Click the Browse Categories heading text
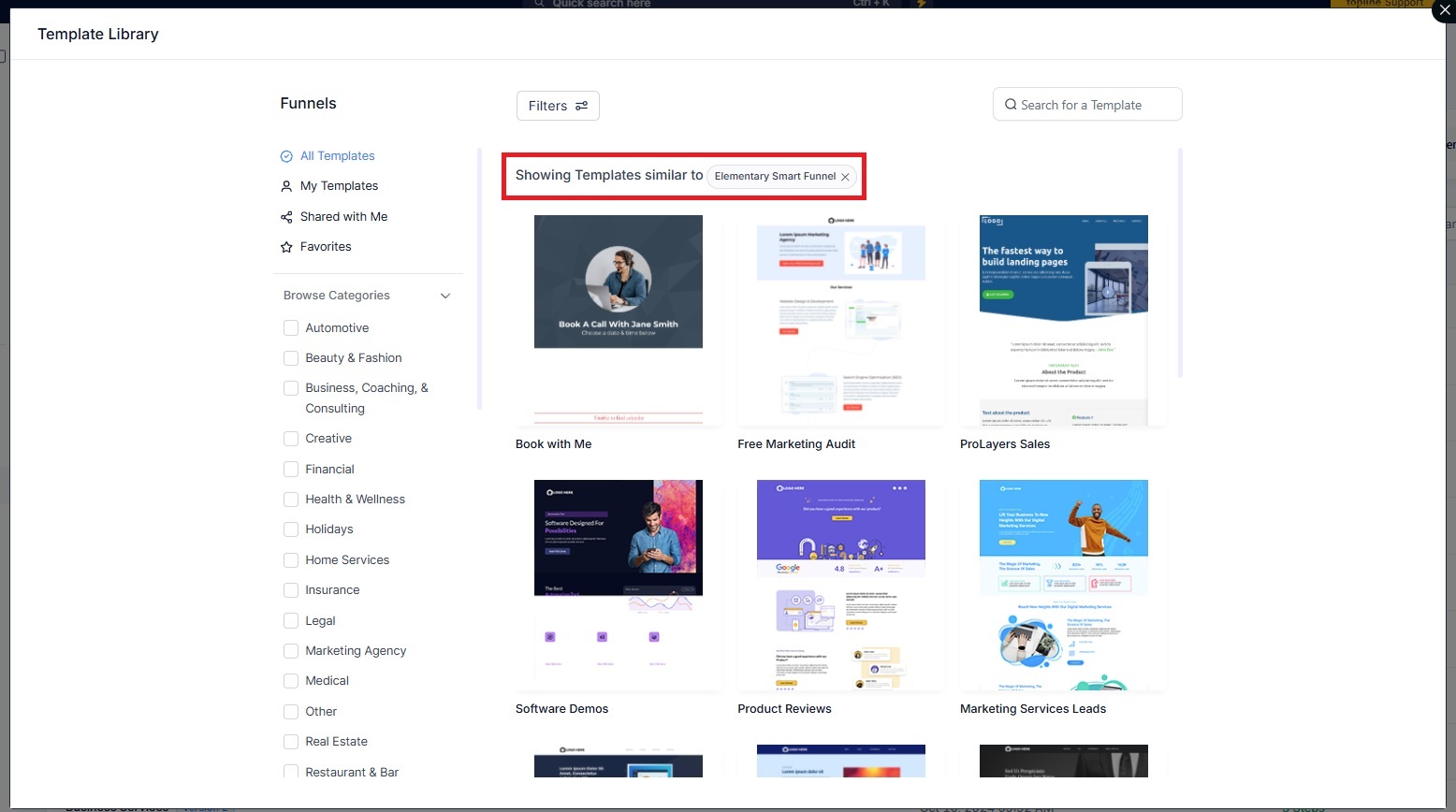This screenshot has width=1456, height=812. pyautogui.click(x=337, y=296)
